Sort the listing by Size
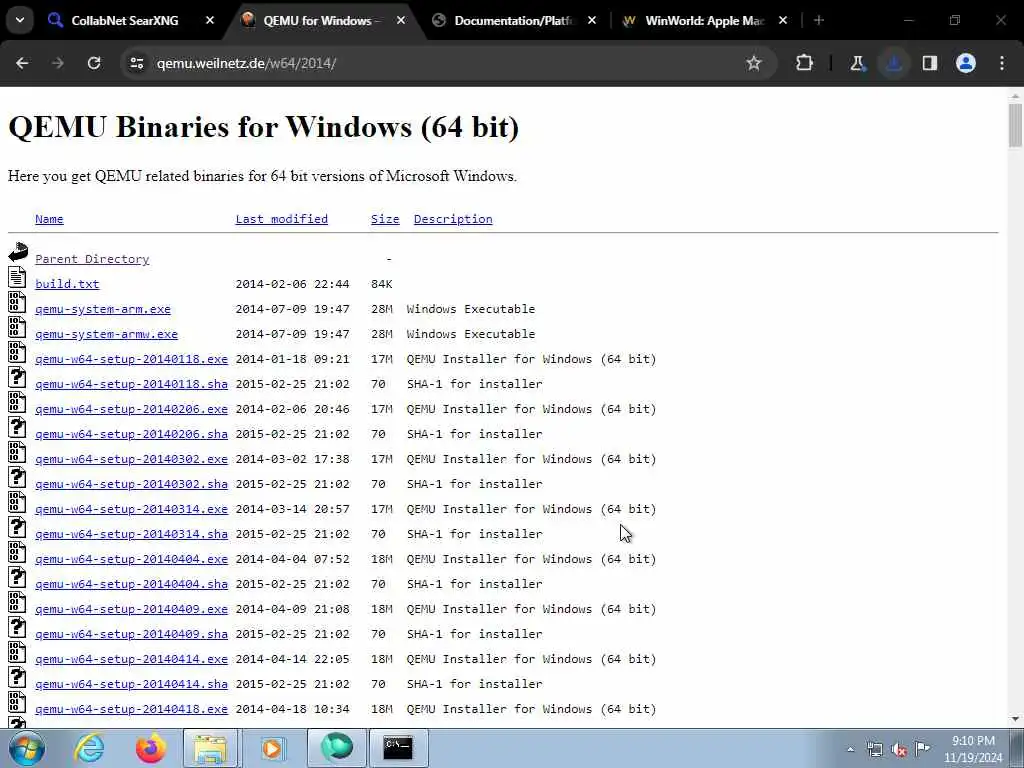 385,219
